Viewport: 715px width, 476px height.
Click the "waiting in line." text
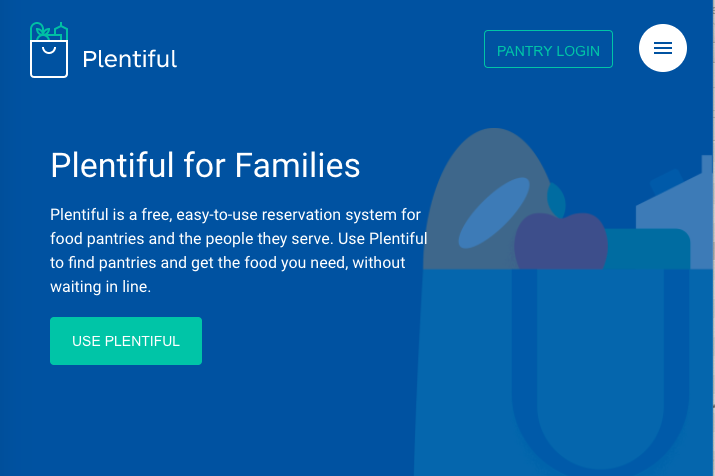(x=100, y=286)
